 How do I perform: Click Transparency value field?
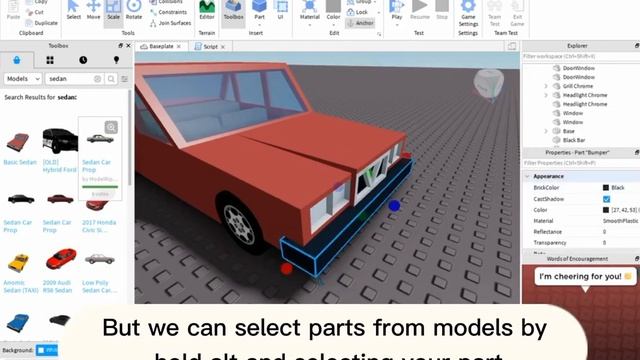[620, 242]
